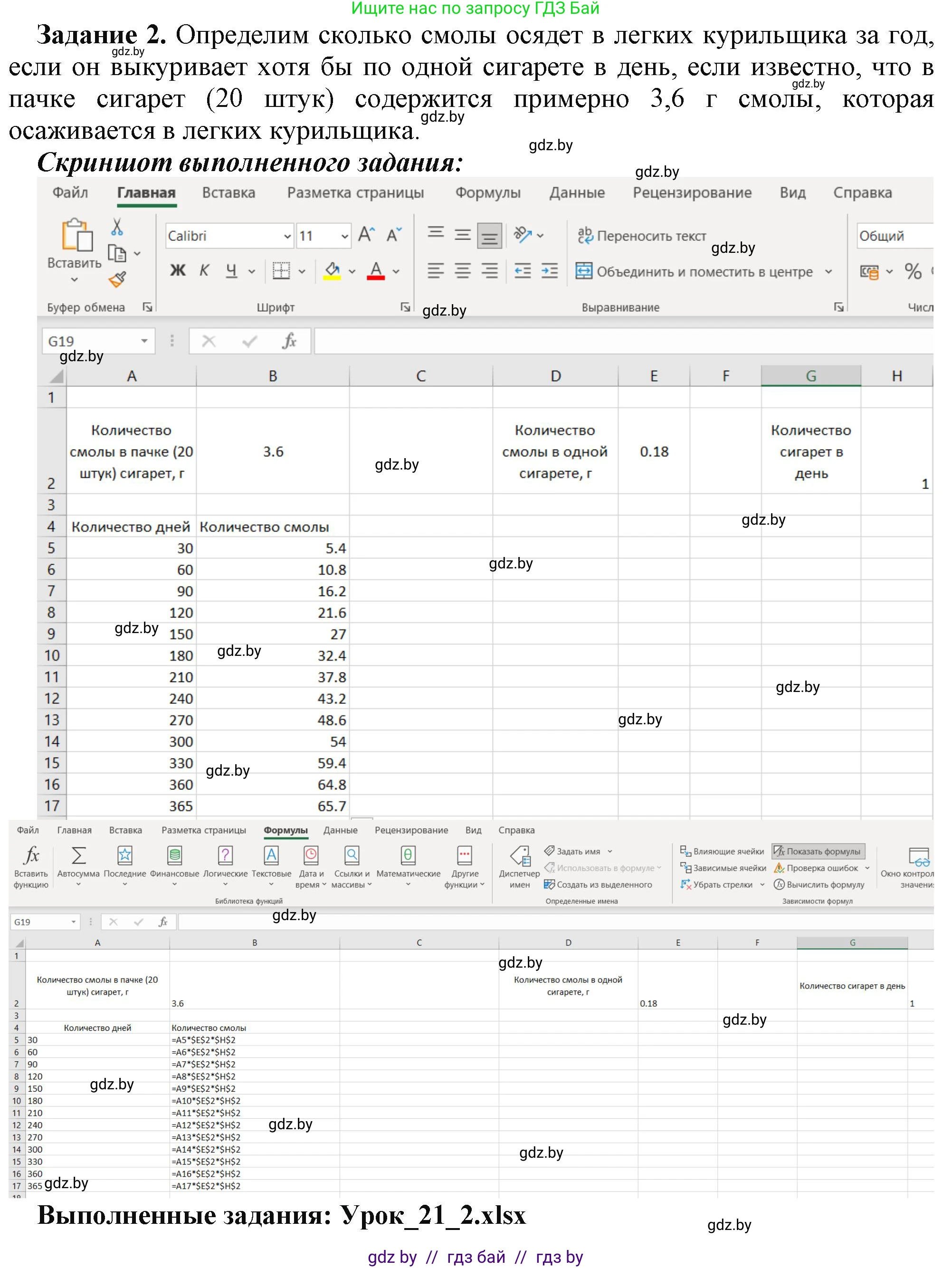Screen dimensions: 952x1268
Task: Toggle the Показать формулы button
Action: click(x=818, y=851)
